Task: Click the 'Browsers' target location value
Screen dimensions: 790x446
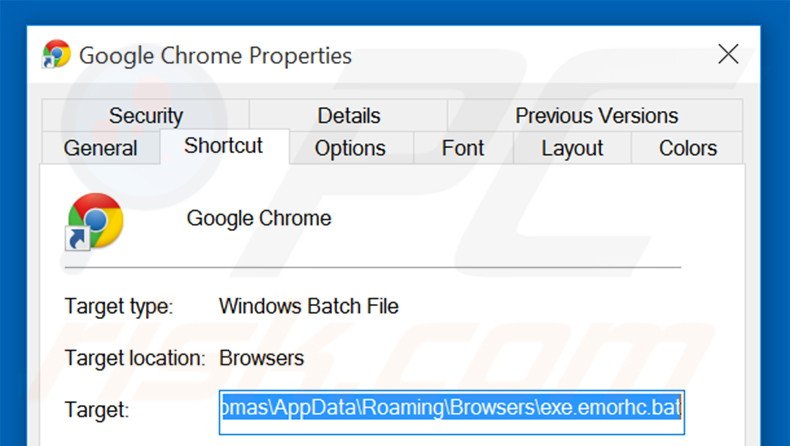Action: pos(261,357)
